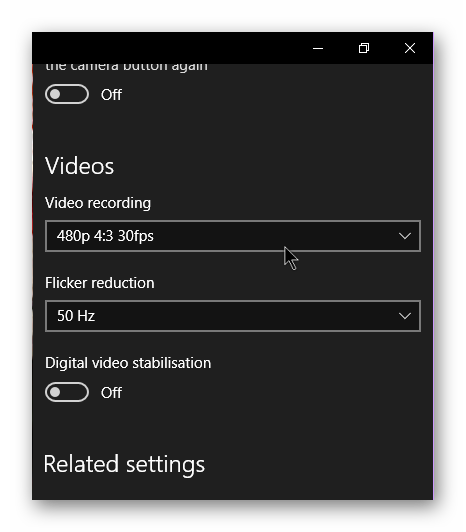Select the 50 Hz text value
Image resolution: width=466 pixels, height=532 pixels.
click(76, 316)
